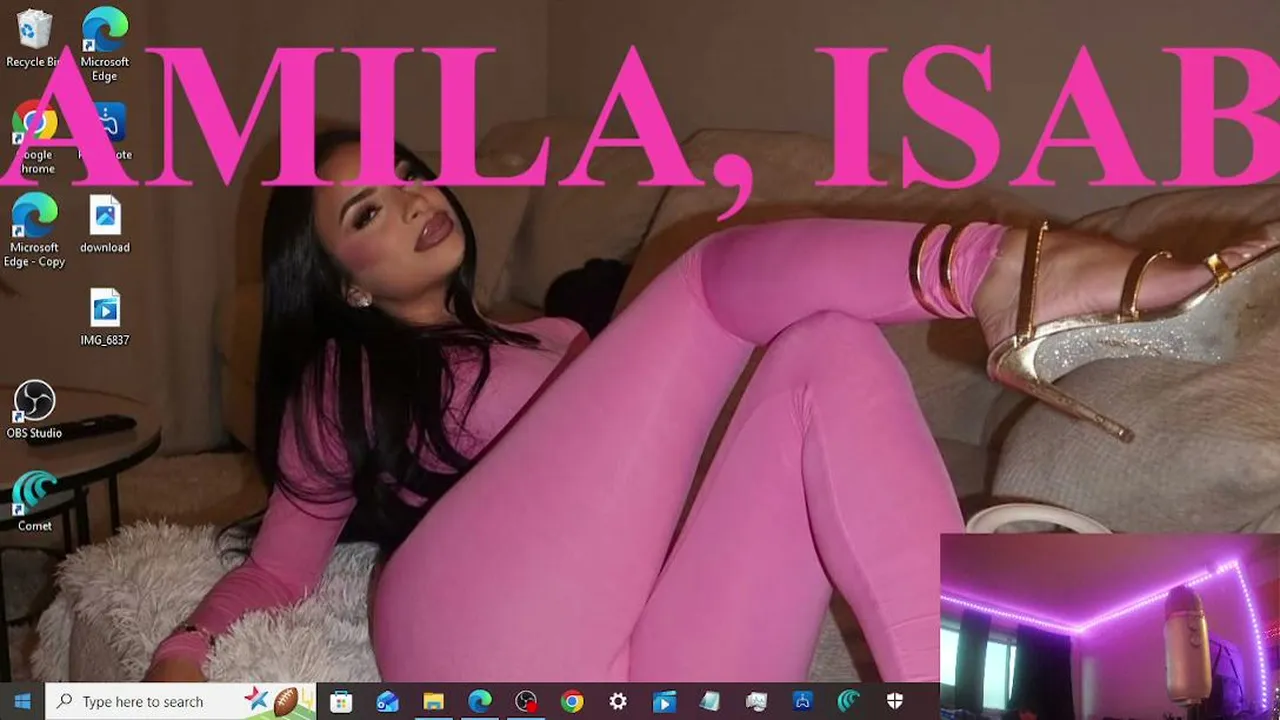Open Microsoft Edge from the taskbar
This screenshot has height=720, width=1280.
tap(480, 701)
